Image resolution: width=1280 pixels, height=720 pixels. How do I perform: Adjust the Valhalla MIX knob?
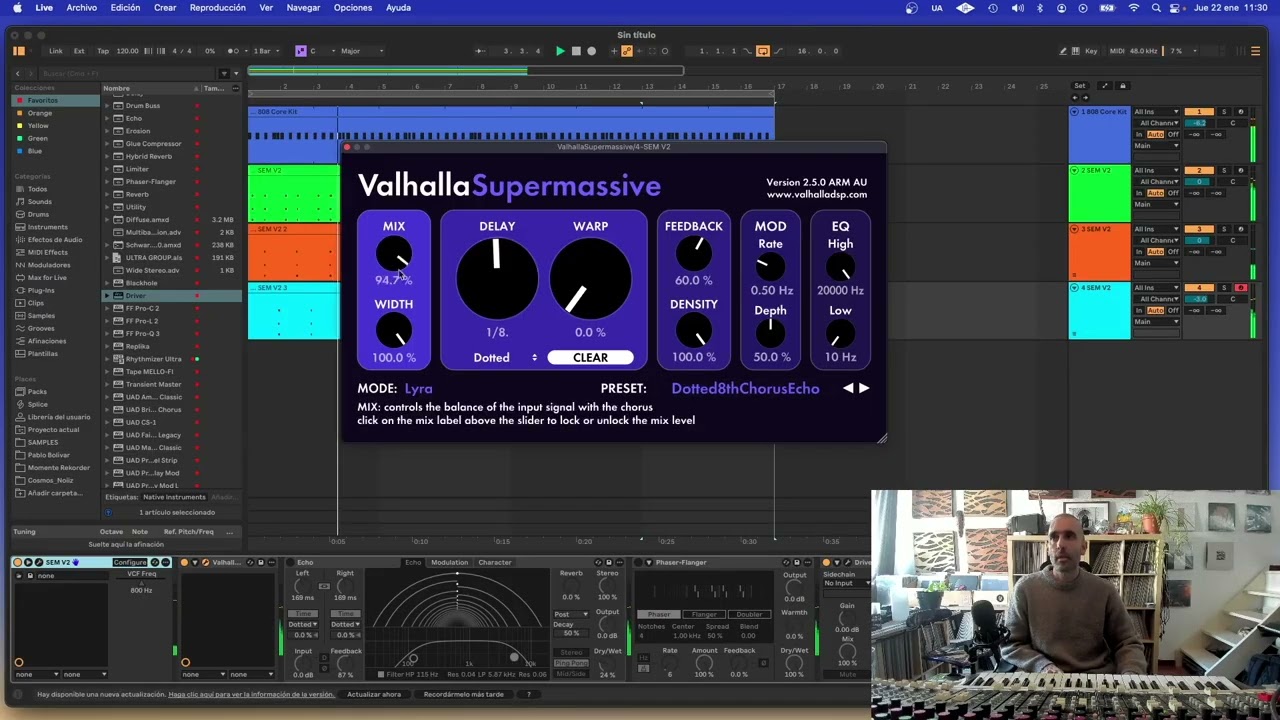(393, 253)
